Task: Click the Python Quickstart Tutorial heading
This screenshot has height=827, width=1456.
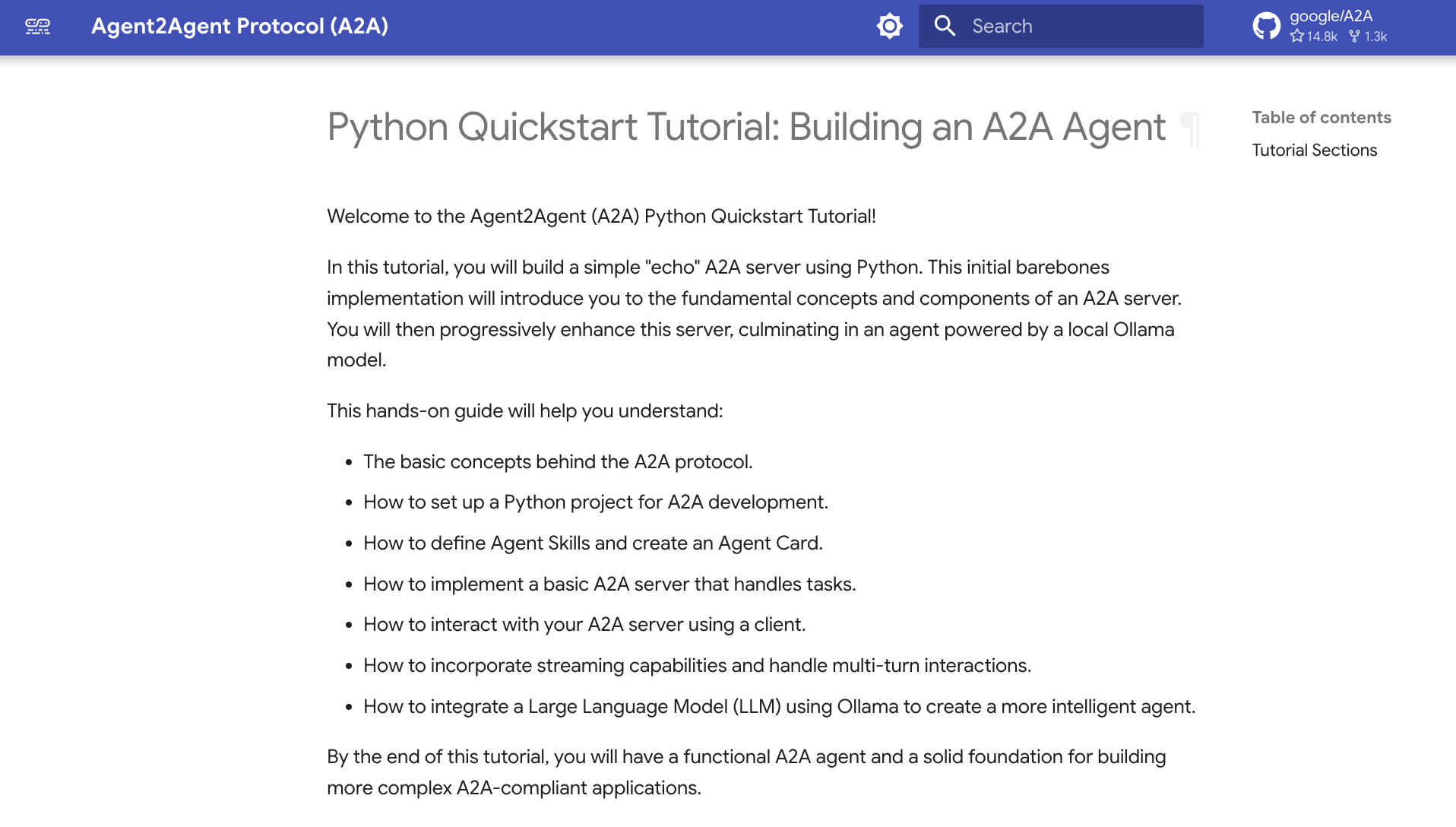Action: 746,126
